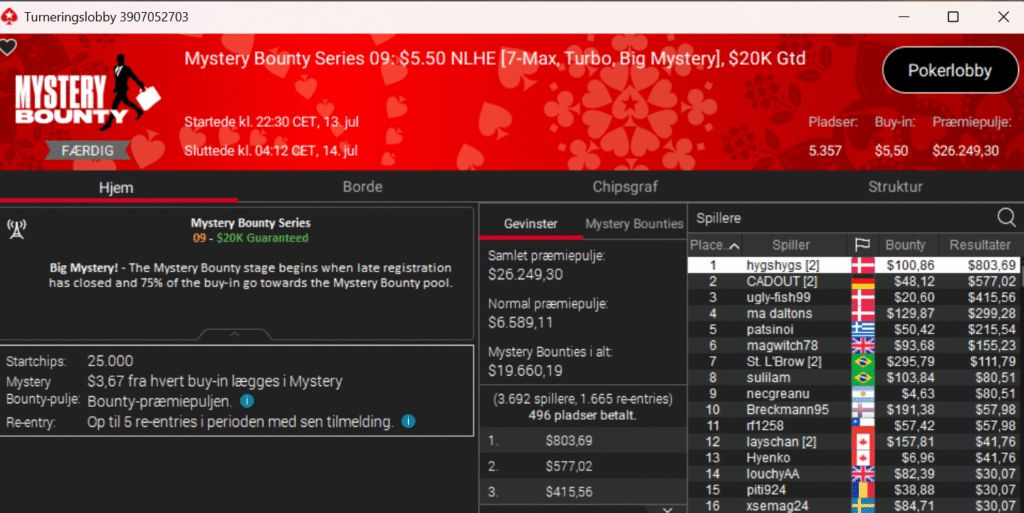Click the tournament title Mystery Bounty Series 09
Screen dimensions: 1024x513
[x=494, y=59]
